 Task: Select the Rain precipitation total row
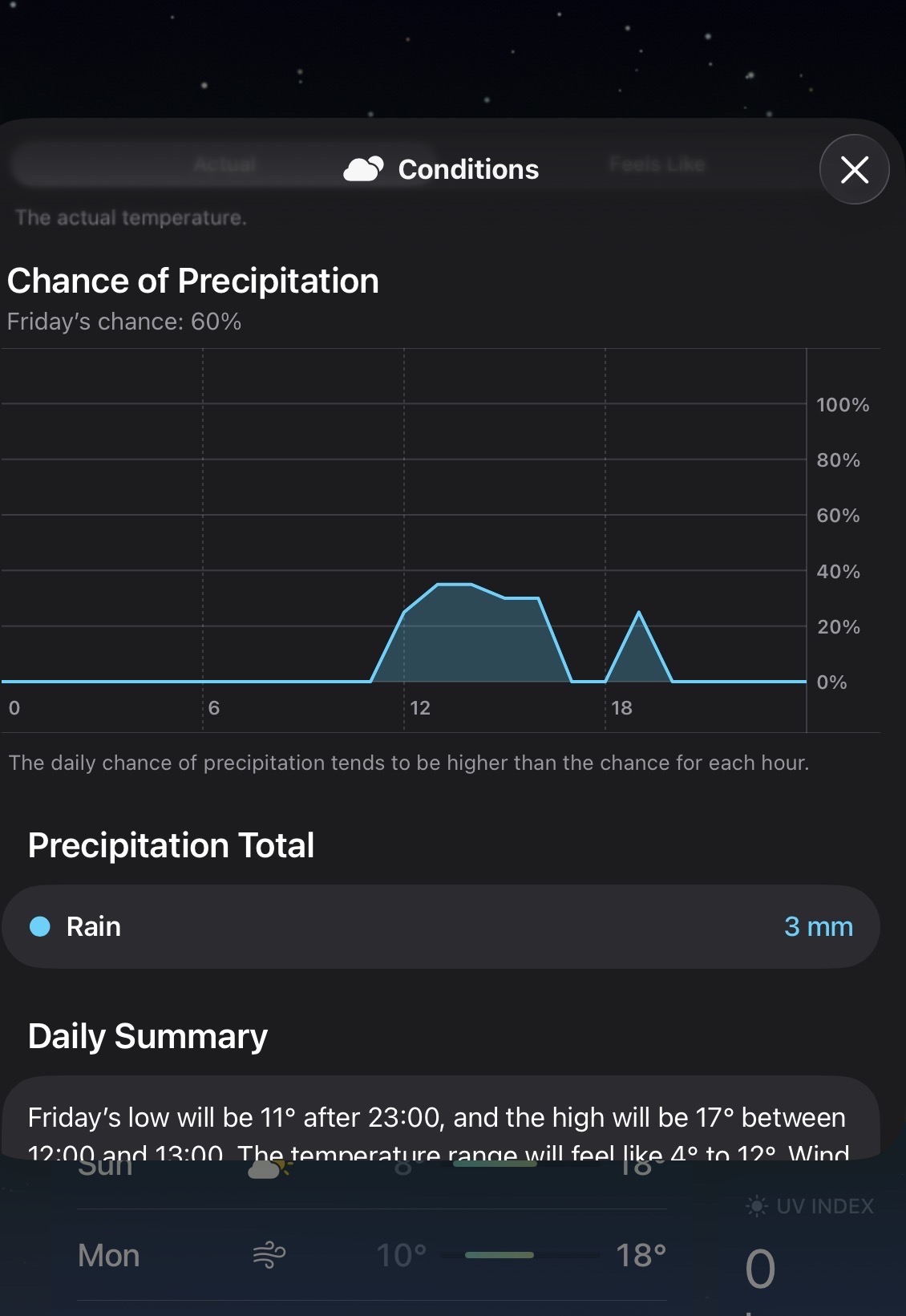441,927
